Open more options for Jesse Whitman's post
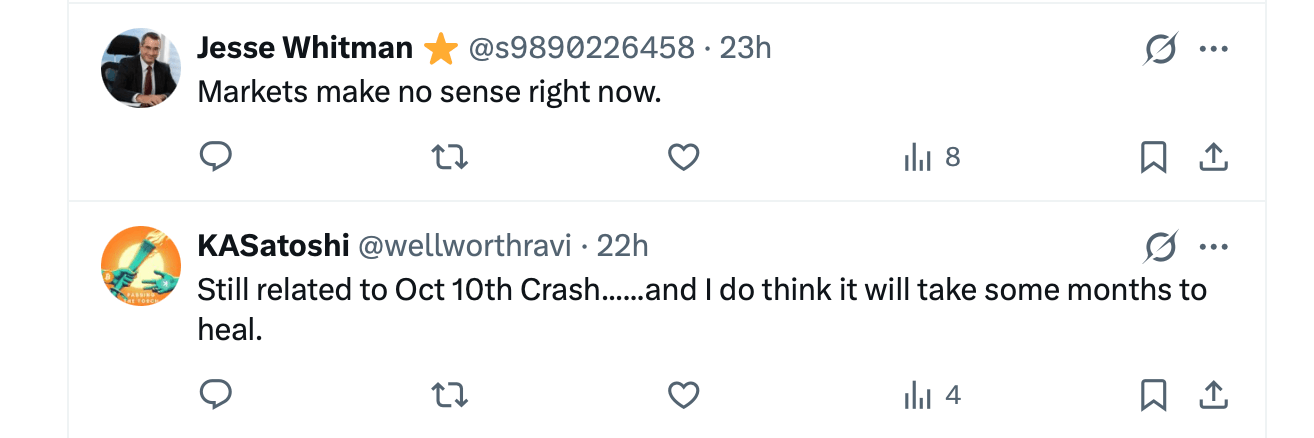Screen dimensions: 1314x438 [1213, 49]
